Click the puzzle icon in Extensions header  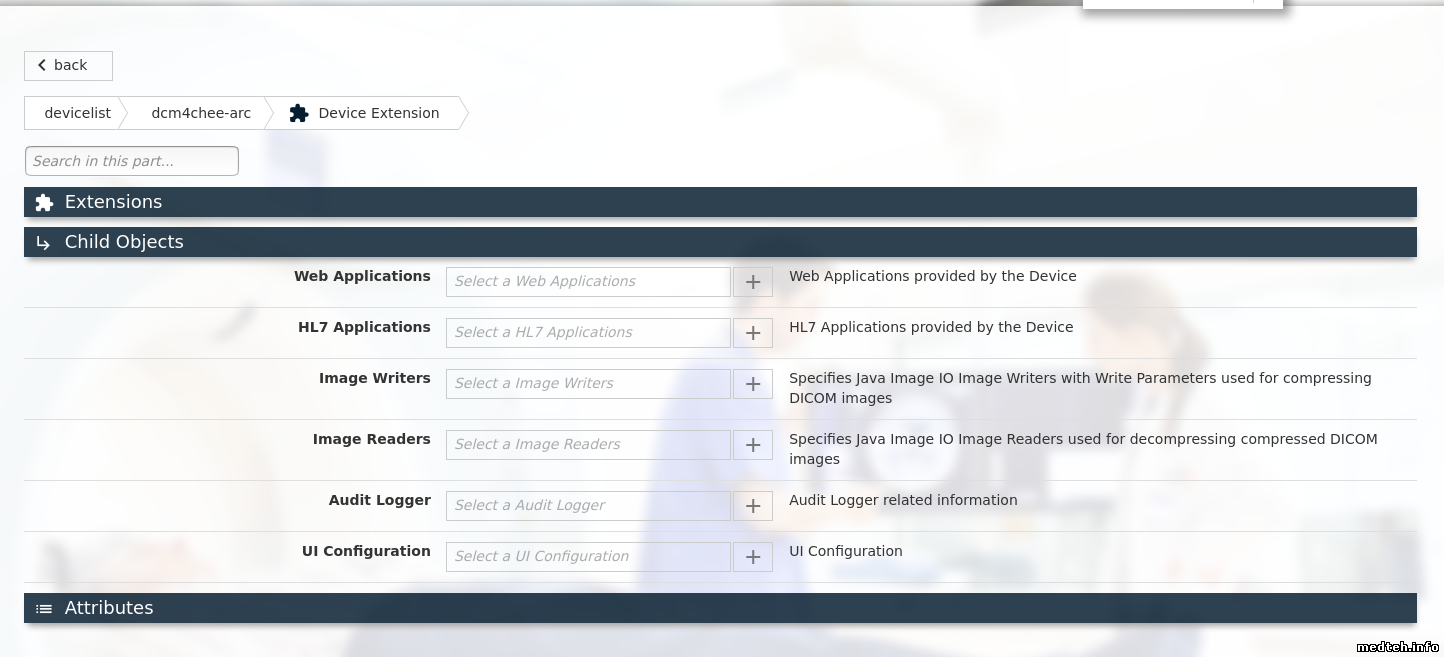(x=44, y=203)
